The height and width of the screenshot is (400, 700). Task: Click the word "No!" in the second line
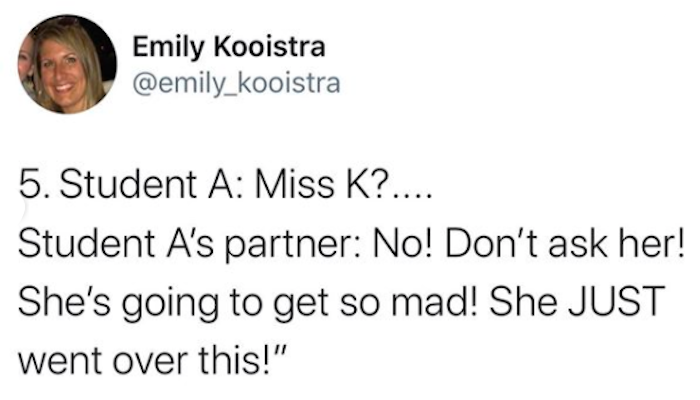point(402,243)
